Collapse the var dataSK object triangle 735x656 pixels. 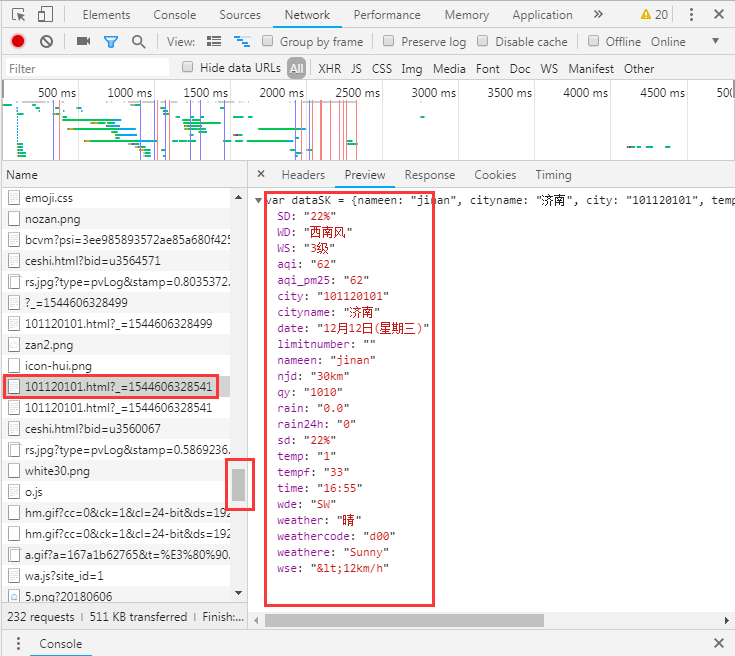(x=258, y=201)
